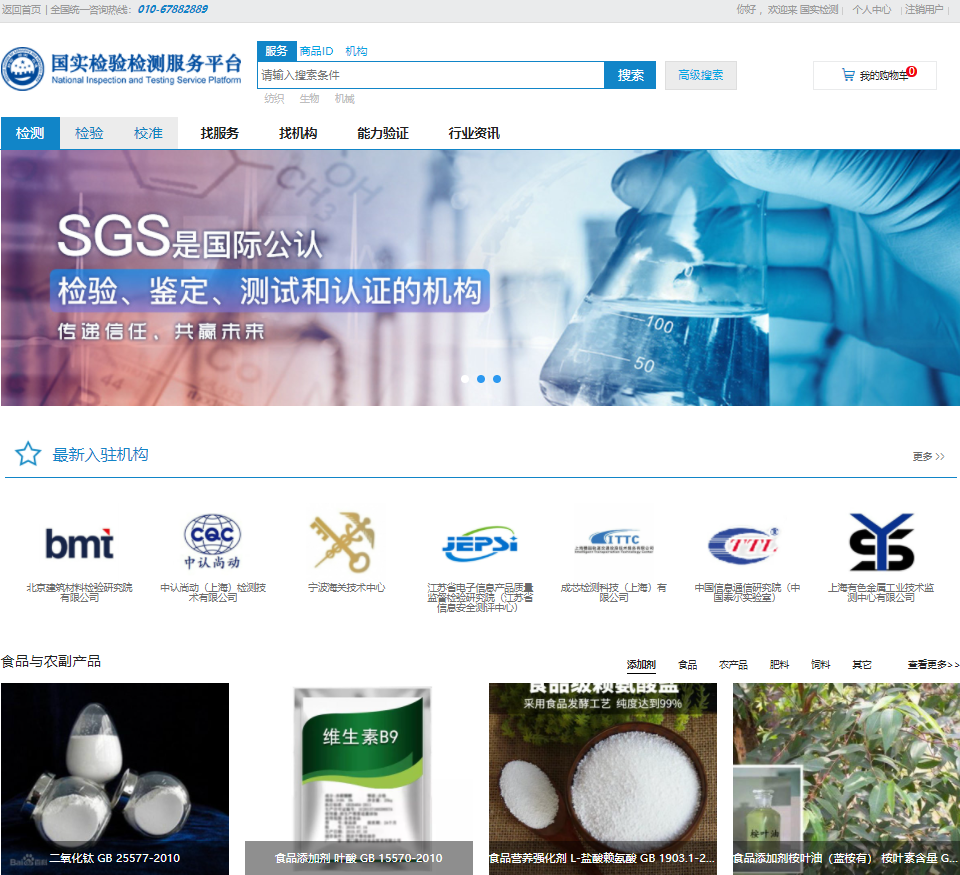Open the CQC 中认尚动 logo
960x875 pixels.
pos(212,541)
